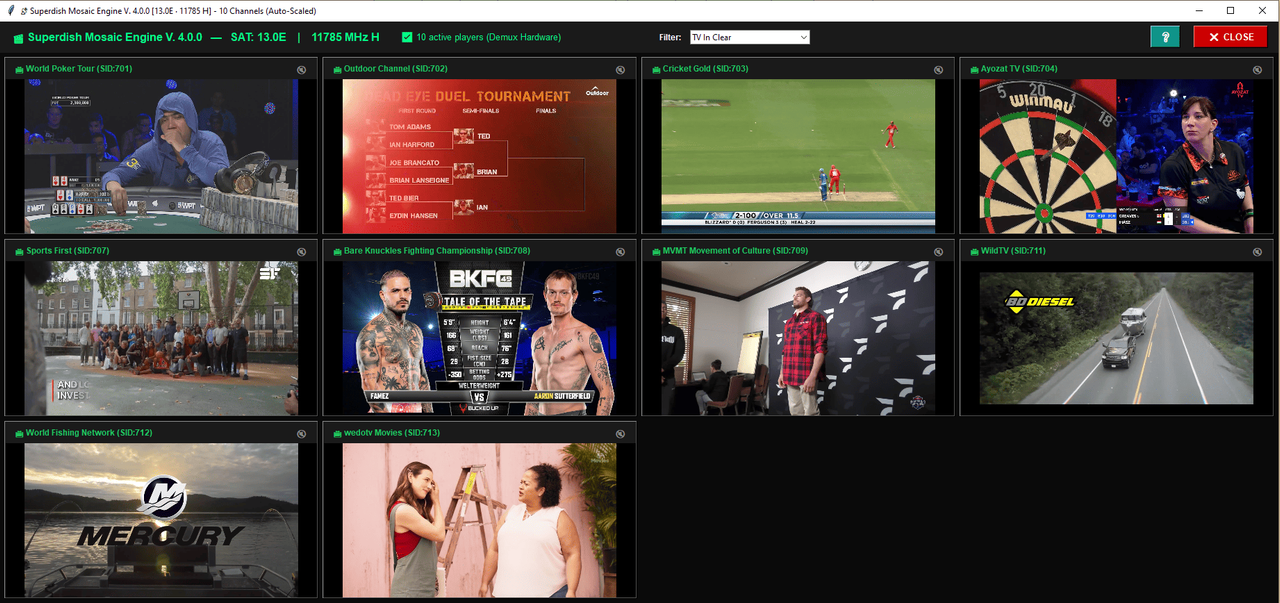
Task: Click the '11785 MHz H' frequency text
Action: 345,37
